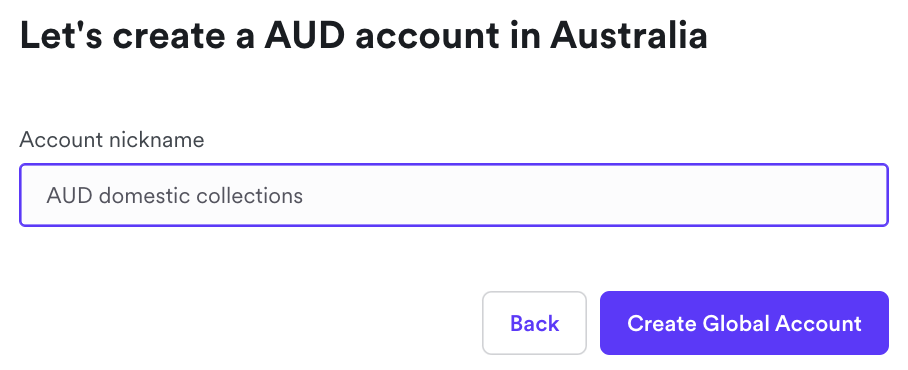908x370 pixels.
Task: Select the Account nickname label
Action: tap(112, 140)
